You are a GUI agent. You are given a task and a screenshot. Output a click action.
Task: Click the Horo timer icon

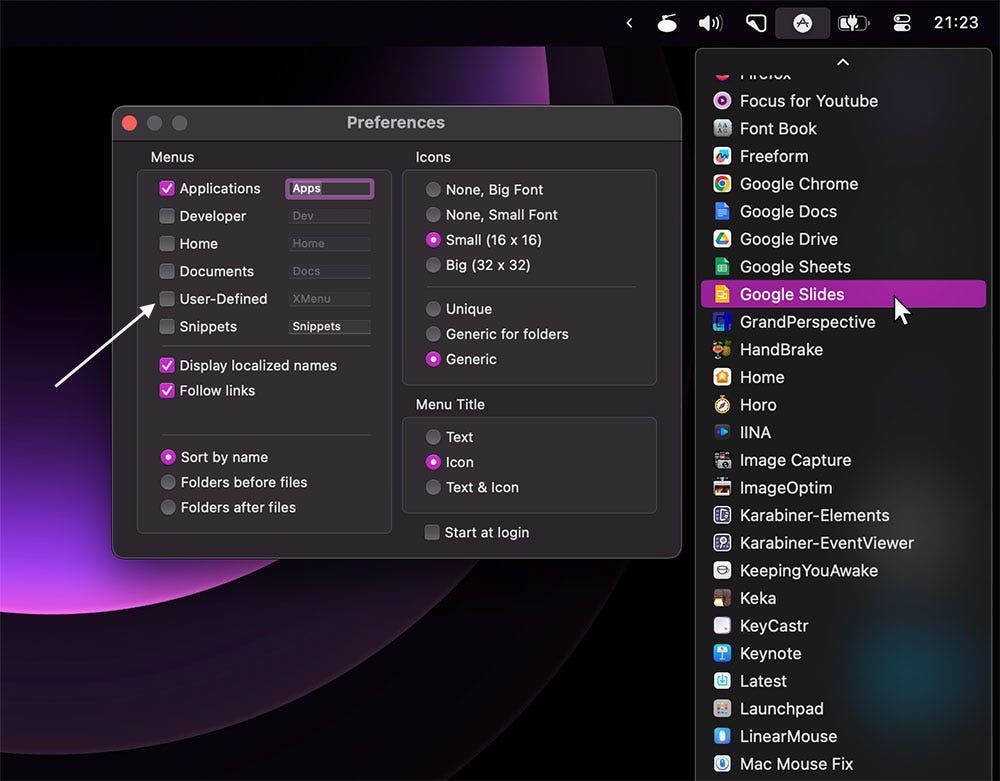tap(722, 405)
